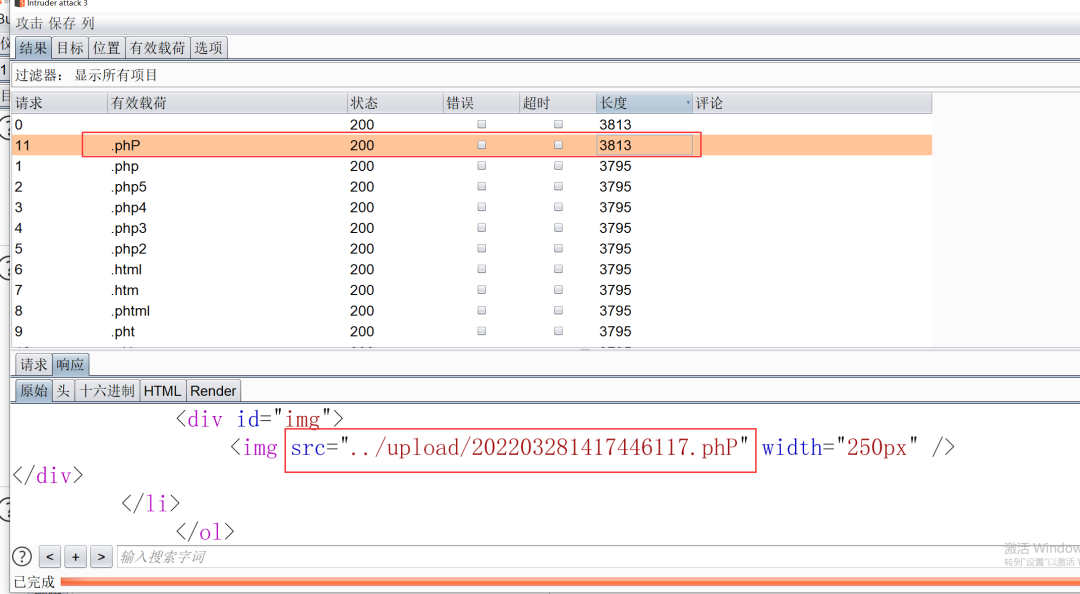Toggle the 错误 checkbox for .phP row
The height and width of the screenshot is (594, 1080).
pos(482,145)
